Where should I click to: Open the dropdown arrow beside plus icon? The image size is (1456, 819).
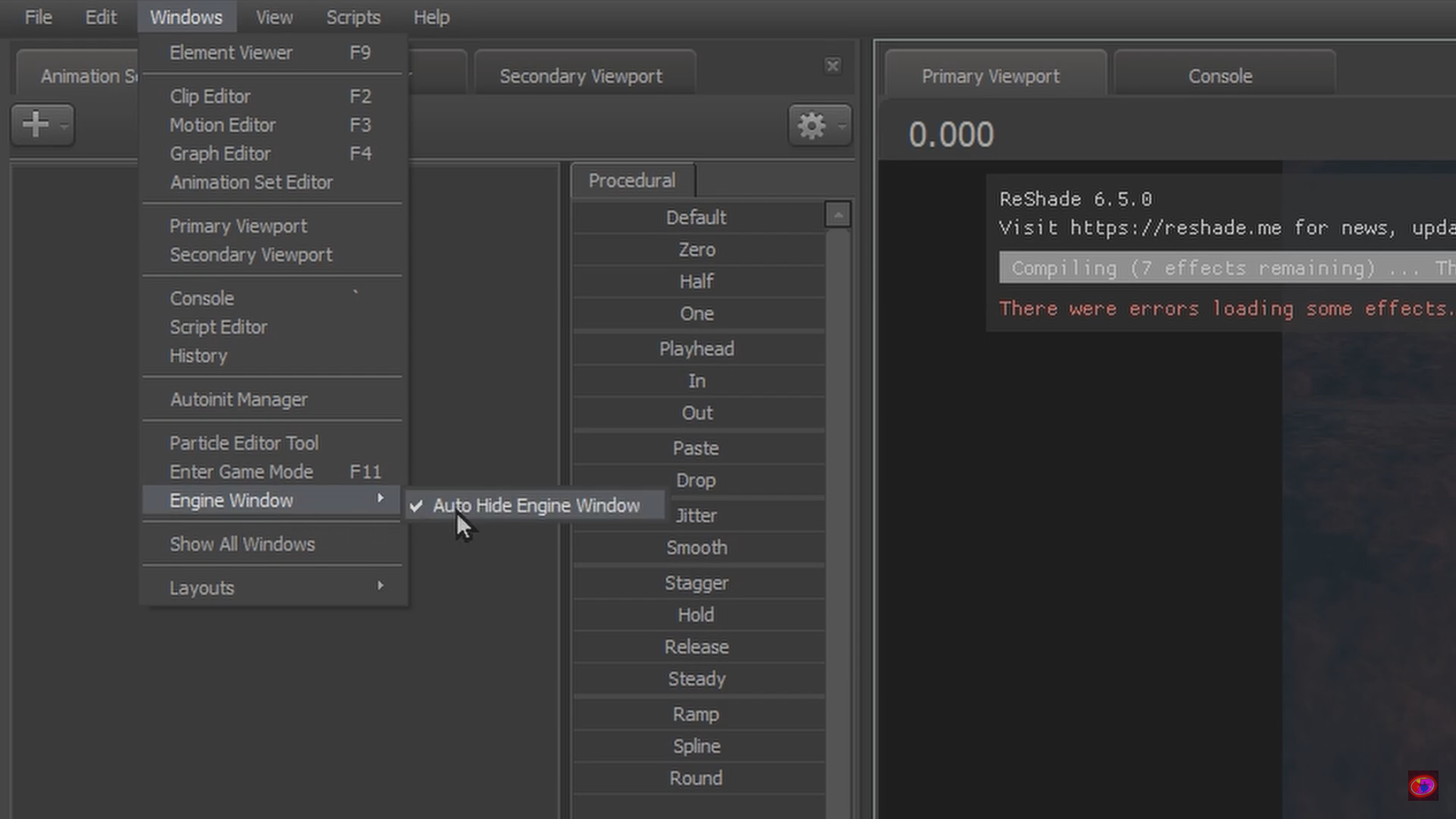pos(64,126)
